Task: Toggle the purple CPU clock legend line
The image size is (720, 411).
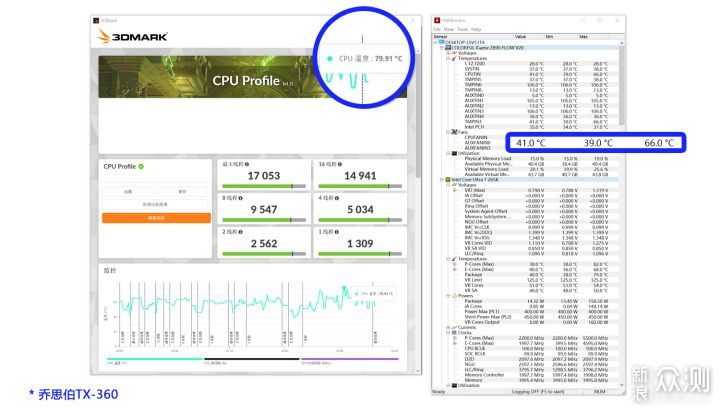Action: coord(349,359)
